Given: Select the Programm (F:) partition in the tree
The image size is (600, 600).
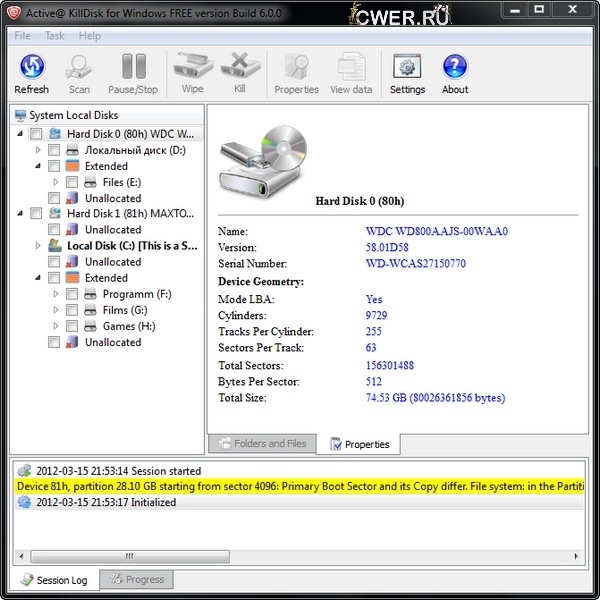Looking at the screenshot, I should pyautogui.click(x=136, y=294).
